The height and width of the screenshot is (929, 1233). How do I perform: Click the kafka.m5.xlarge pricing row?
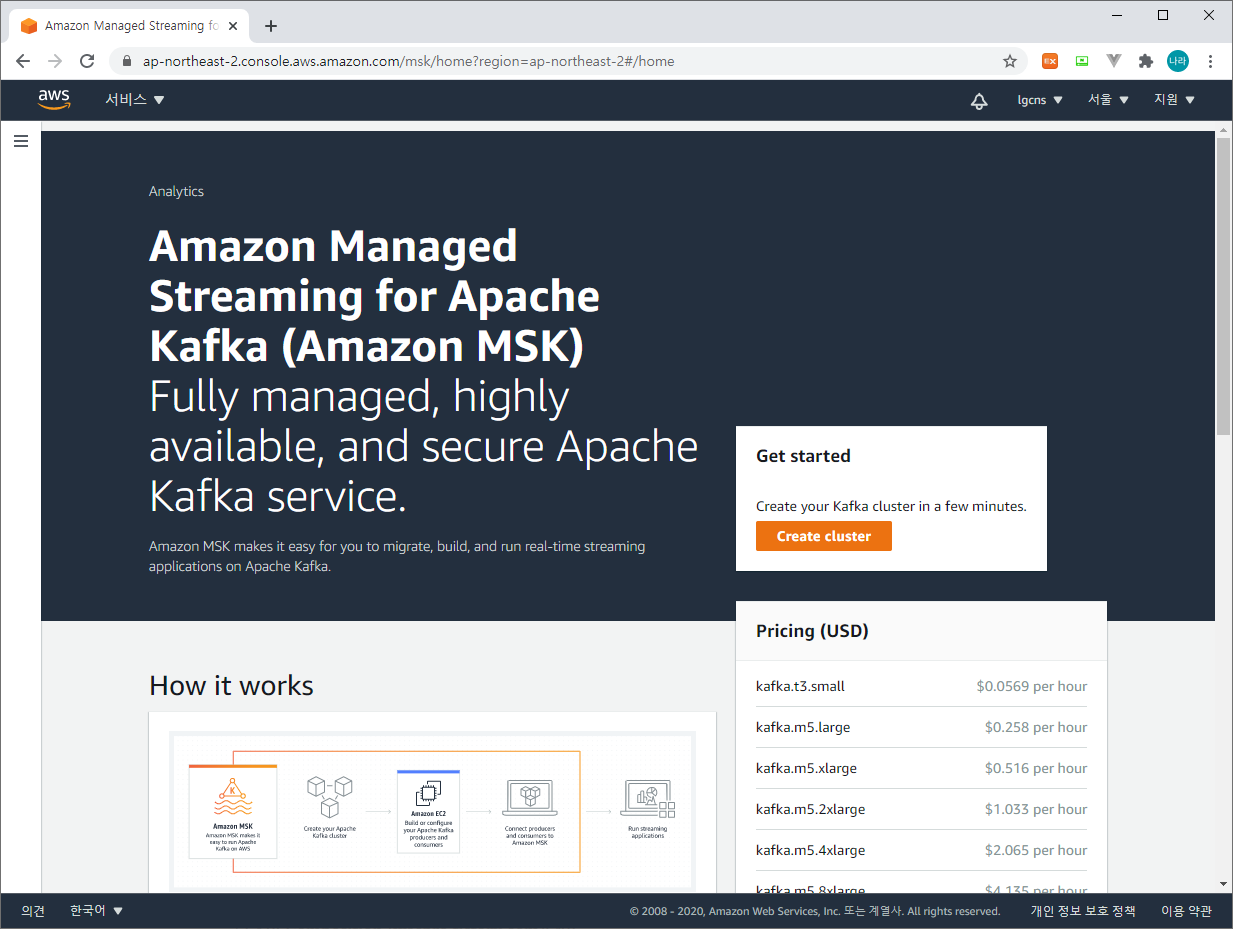[x=921, y=768]
